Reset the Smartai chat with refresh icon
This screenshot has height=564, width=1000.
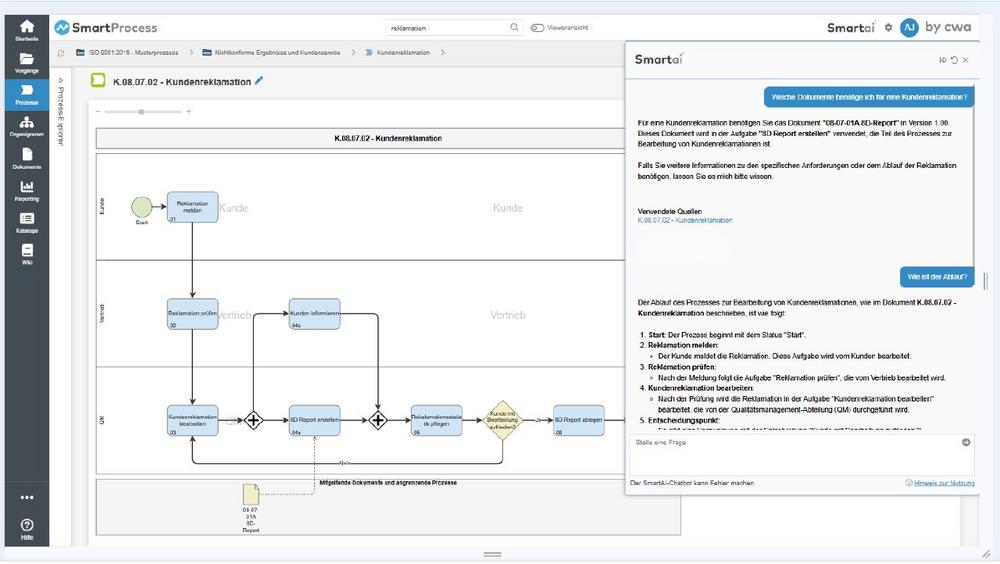[954, 60]
